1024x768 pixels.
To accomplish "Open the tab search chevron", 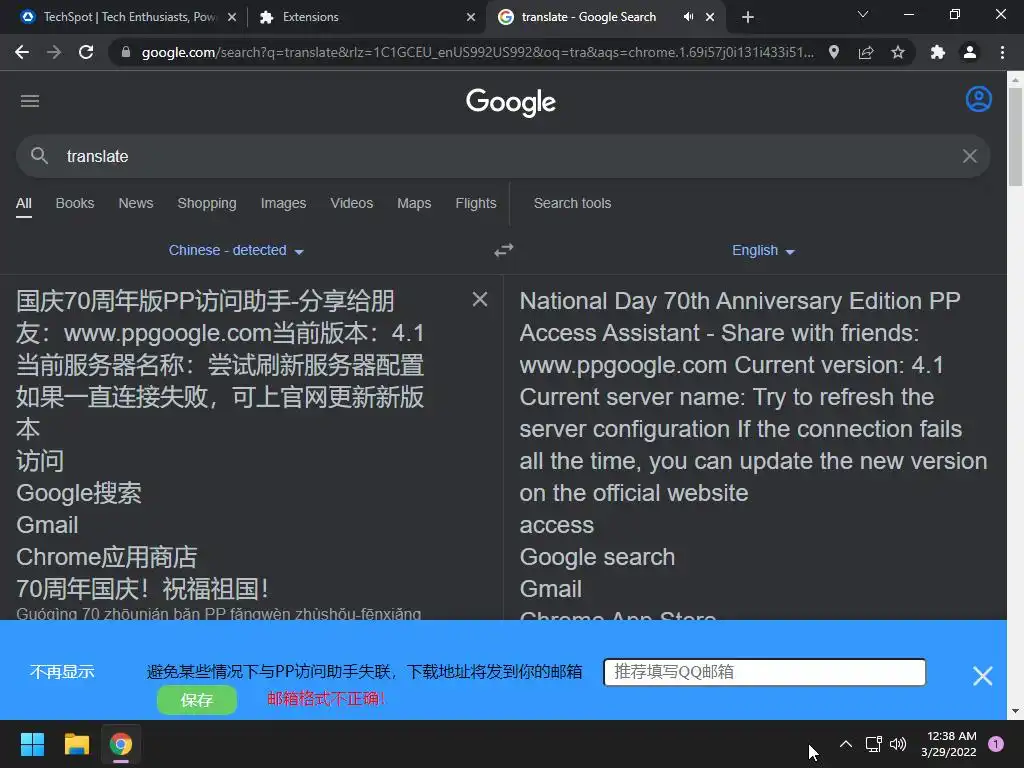I will point(863,14).
